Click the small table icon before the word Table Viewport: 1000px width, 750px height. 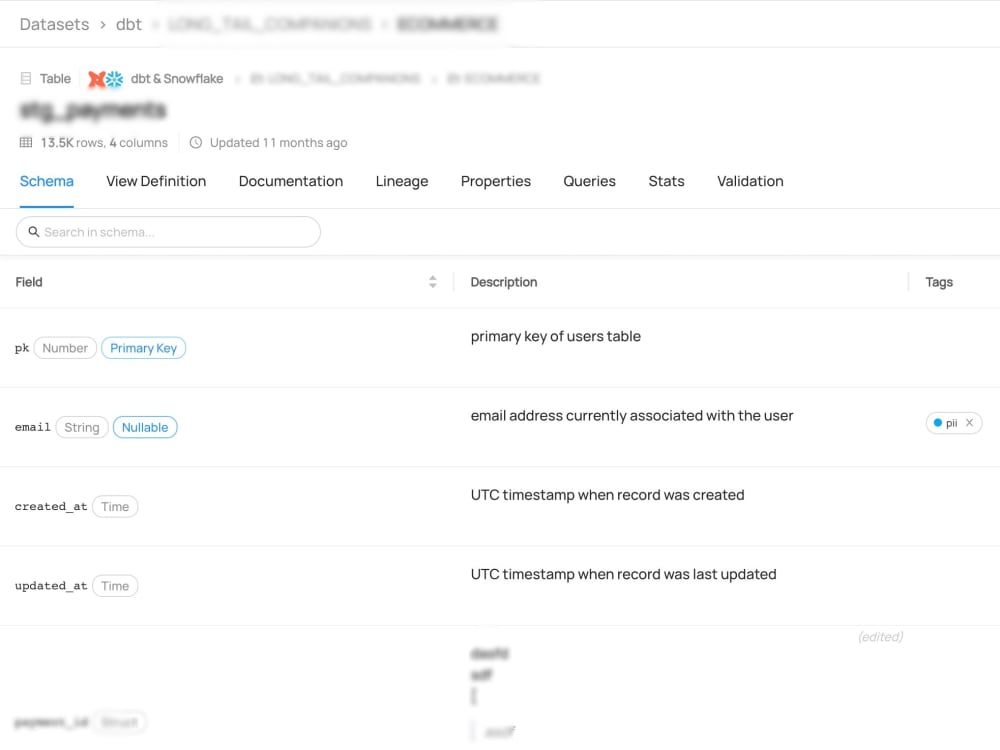pos(26,78)
